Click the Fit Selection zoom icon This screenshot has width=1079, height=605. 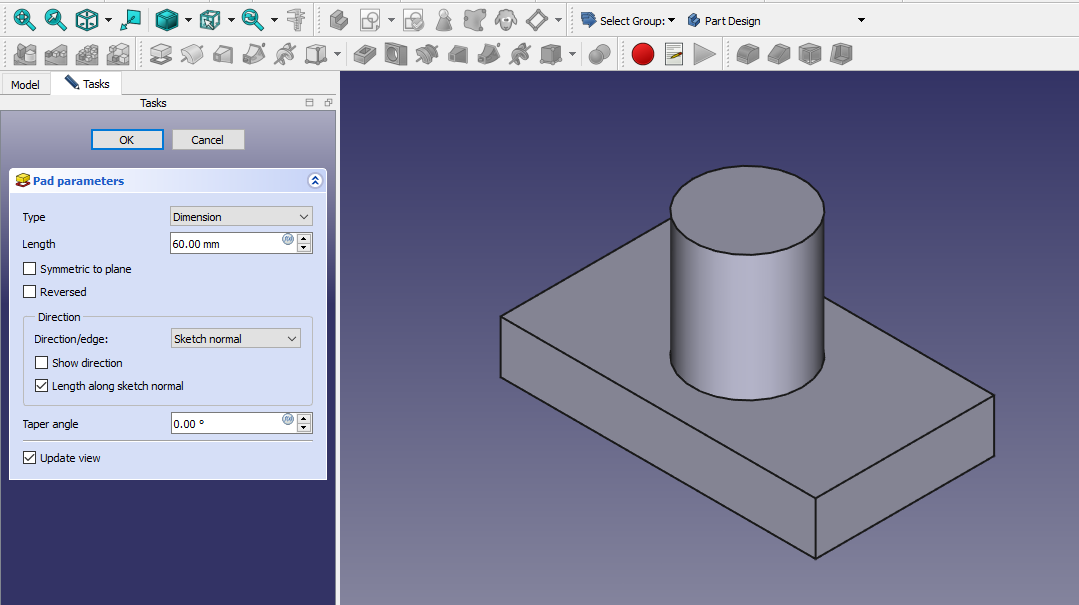click(x=55, y=19)
